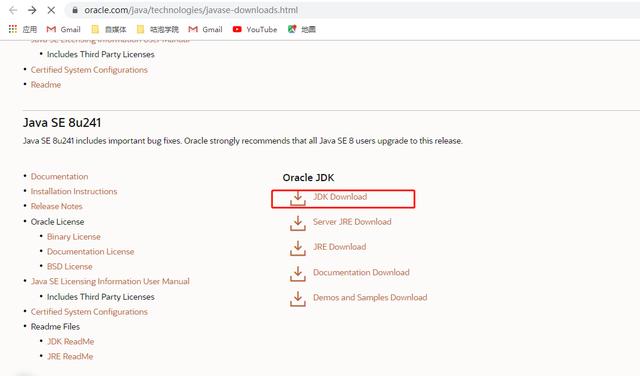The height and width of the screenshot is (376, 640).
Task: Click the 8u241 bug fixes description sentence
Action: tap(243, 141)
